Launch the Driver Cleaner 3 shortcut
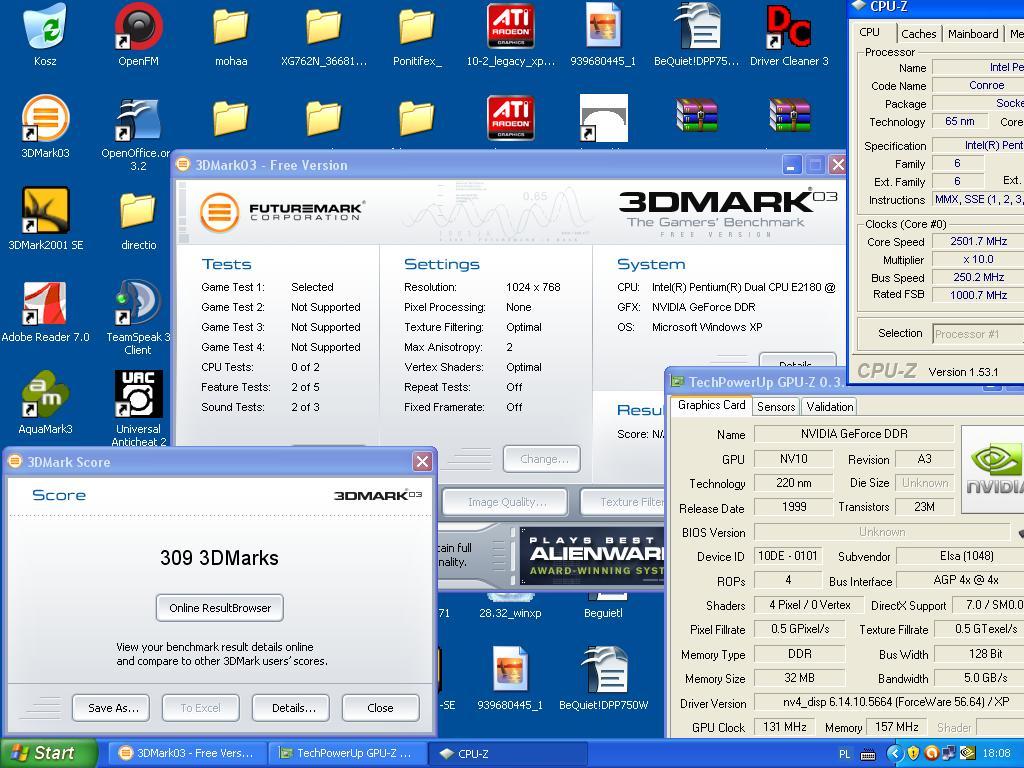This screenshot has height=768, width=1024. [789, 35]
